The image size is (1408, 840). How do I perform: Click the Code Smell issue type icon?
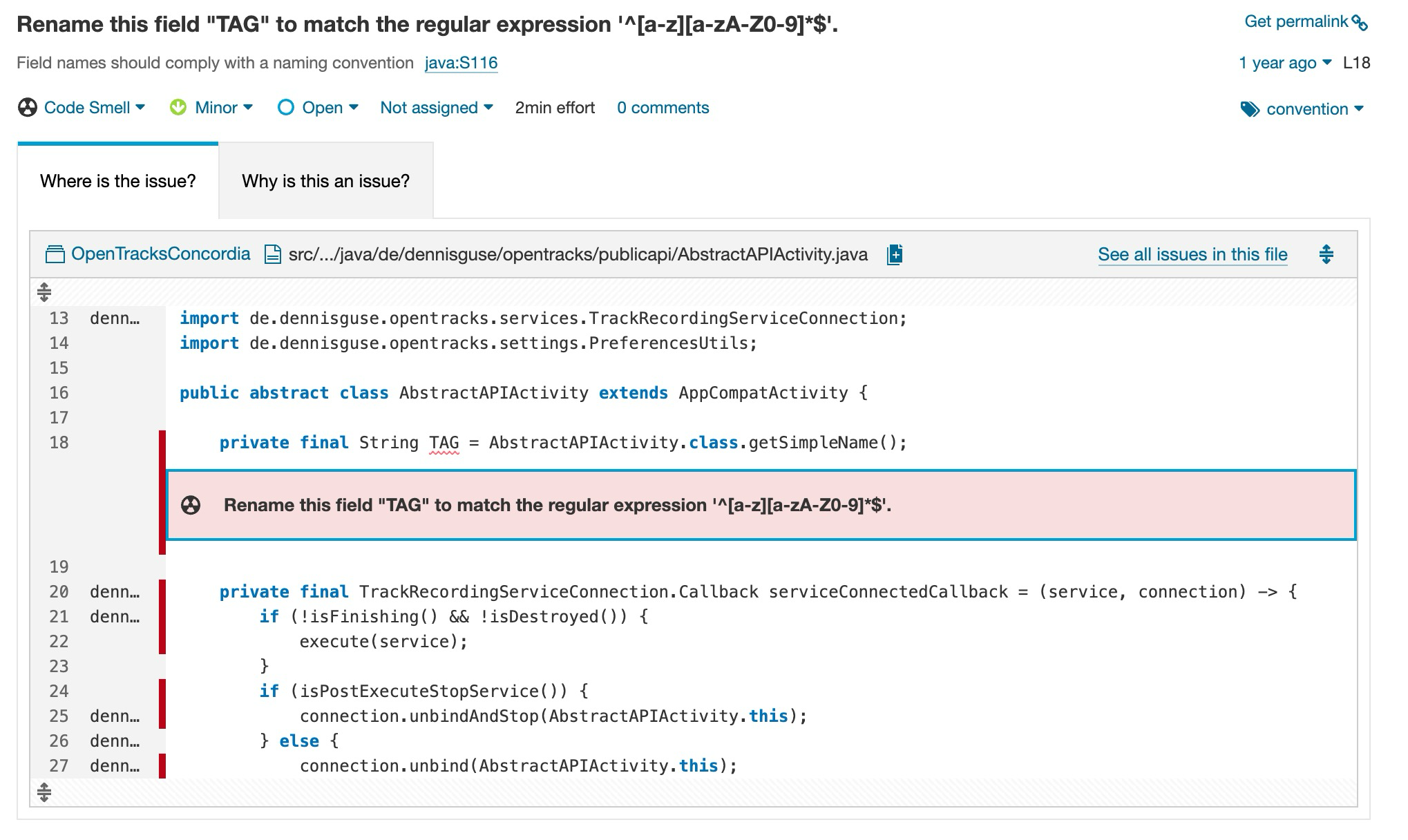tap(27, 108)
